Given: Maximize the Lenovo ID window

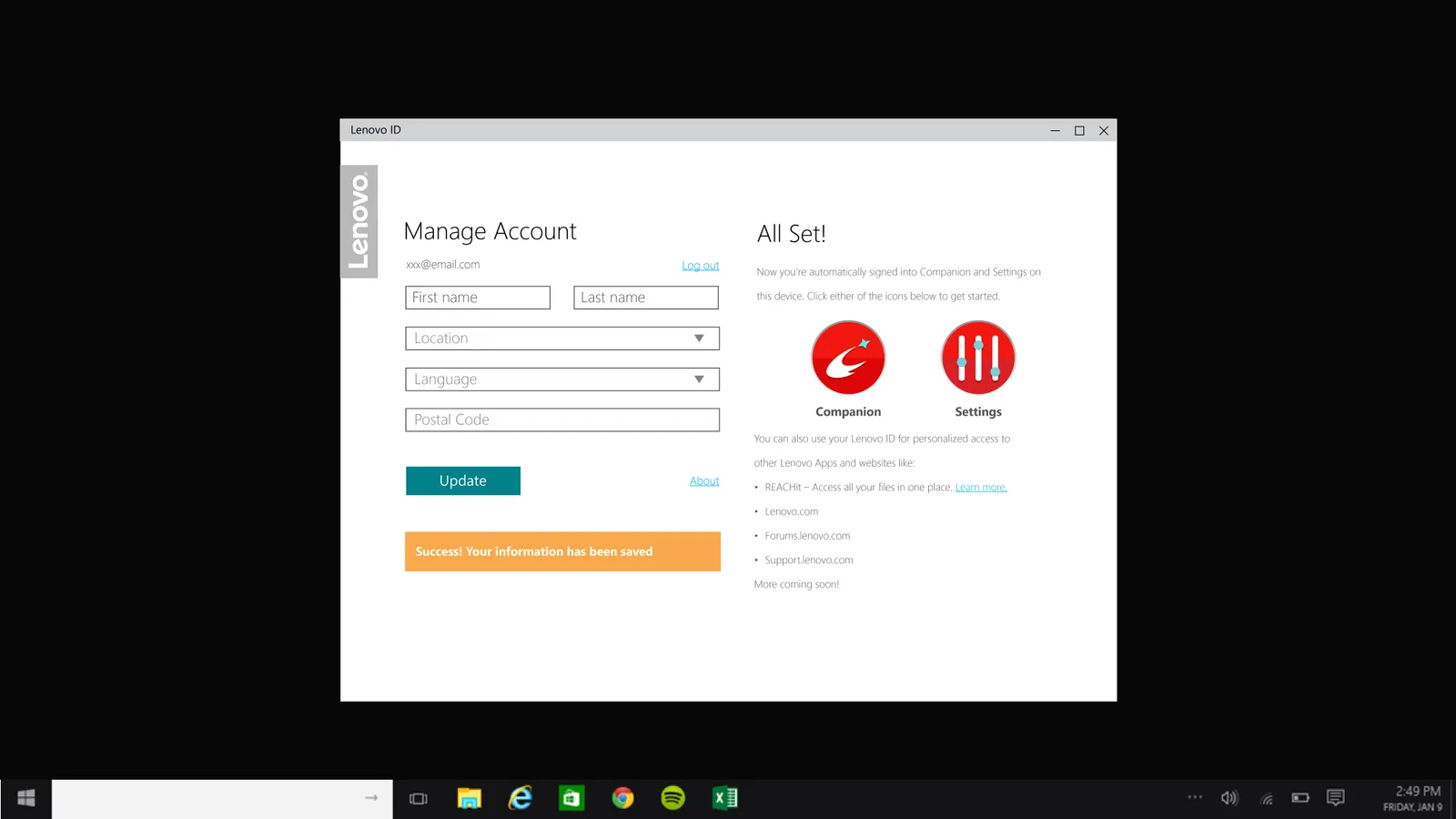Looking at the screenshot, I should tap(1079, 130).
